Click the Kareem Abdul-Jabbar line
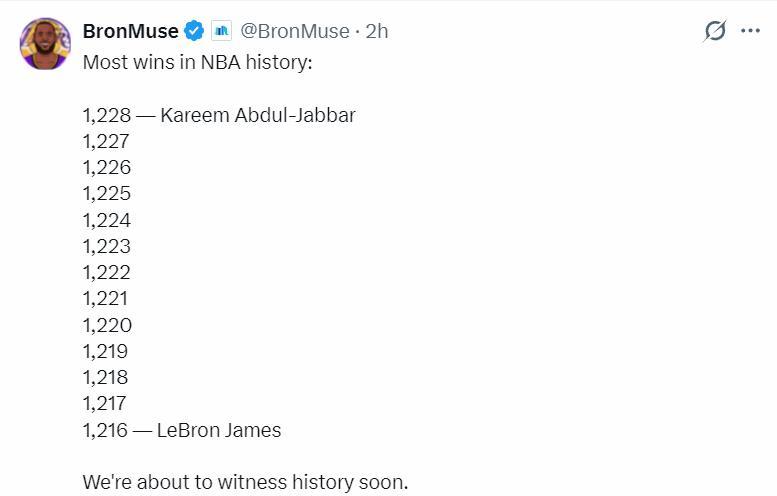Image resolution: width=777 pixels, height=496 pixels. [219, 115]
